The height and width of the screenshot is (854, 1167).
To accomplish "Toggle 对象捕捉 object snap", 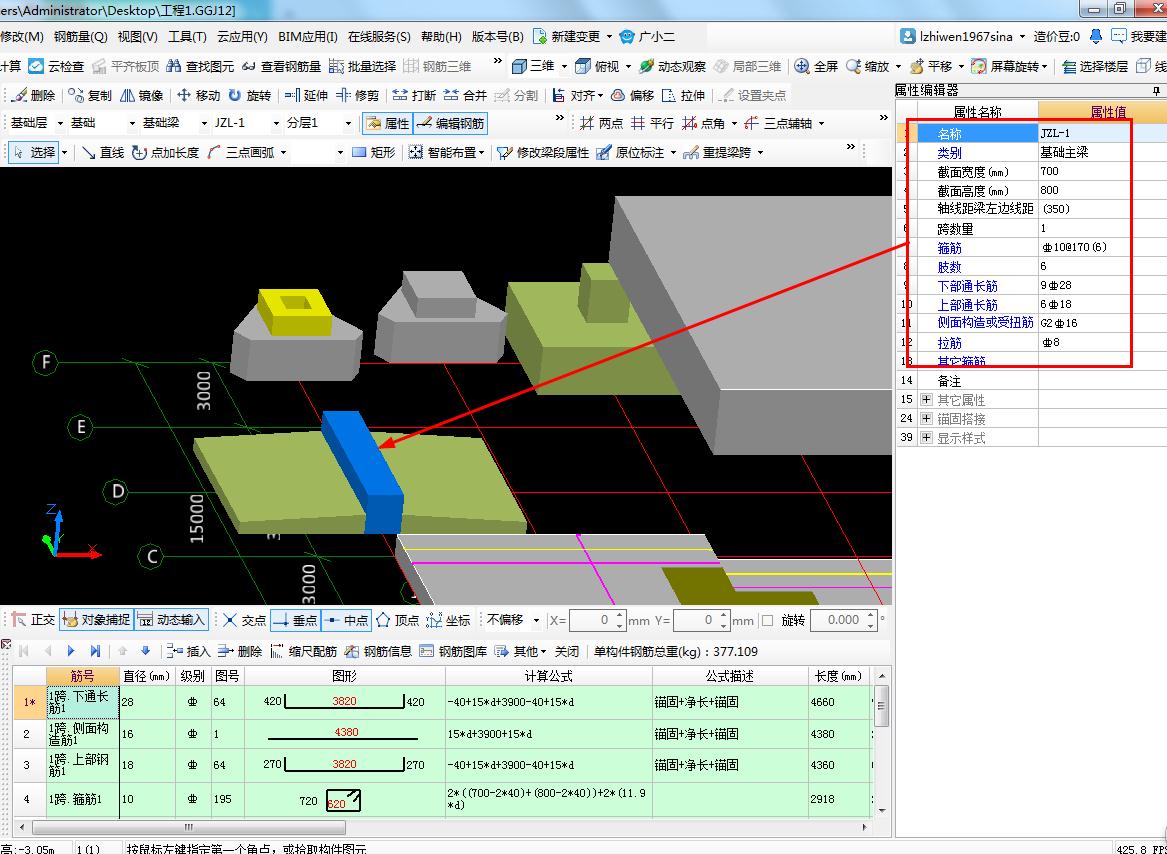I will pos(96,619).
